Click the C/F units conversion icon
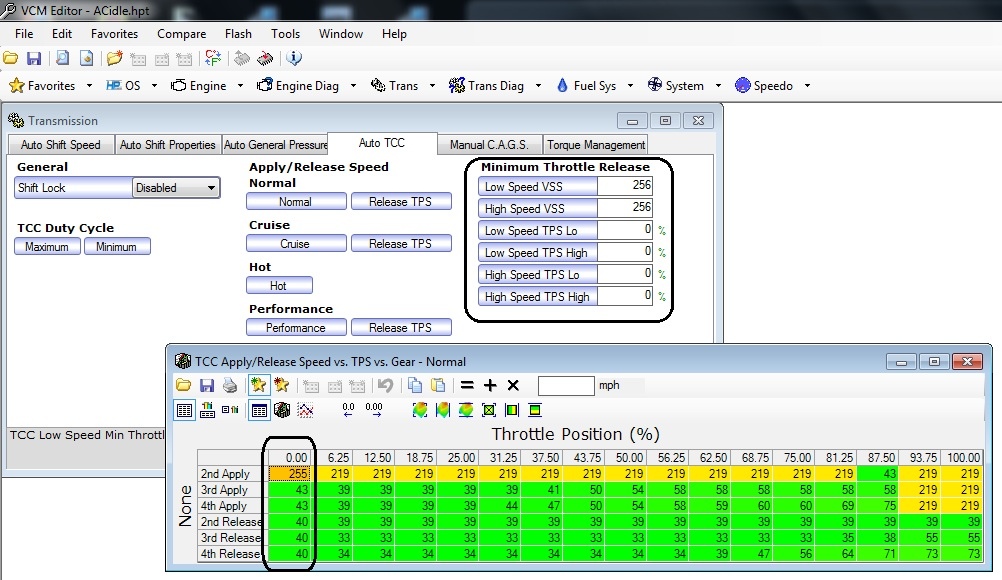 click(213, 59)
